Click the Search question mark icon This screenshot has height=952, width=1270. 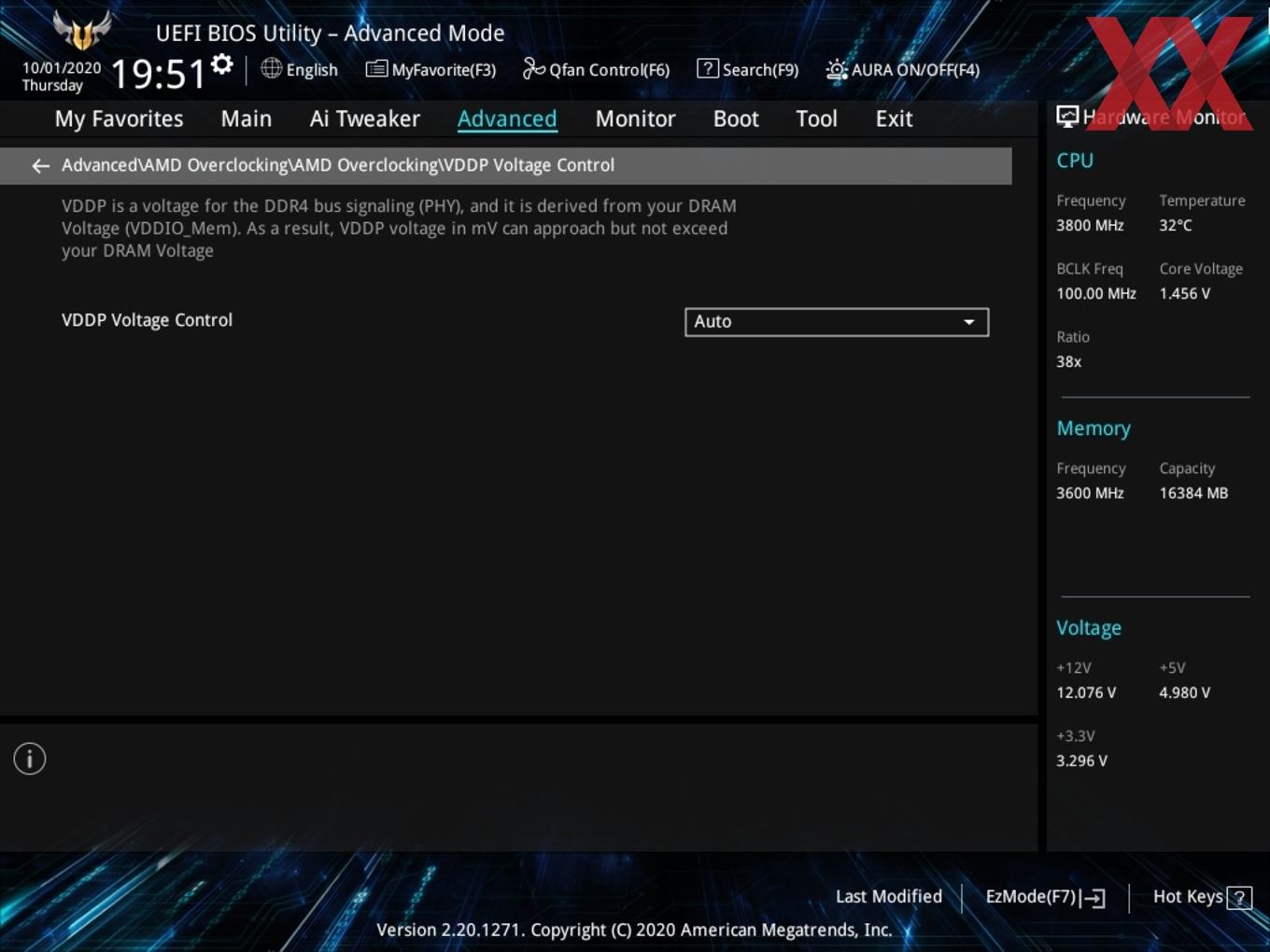(708, 68)
